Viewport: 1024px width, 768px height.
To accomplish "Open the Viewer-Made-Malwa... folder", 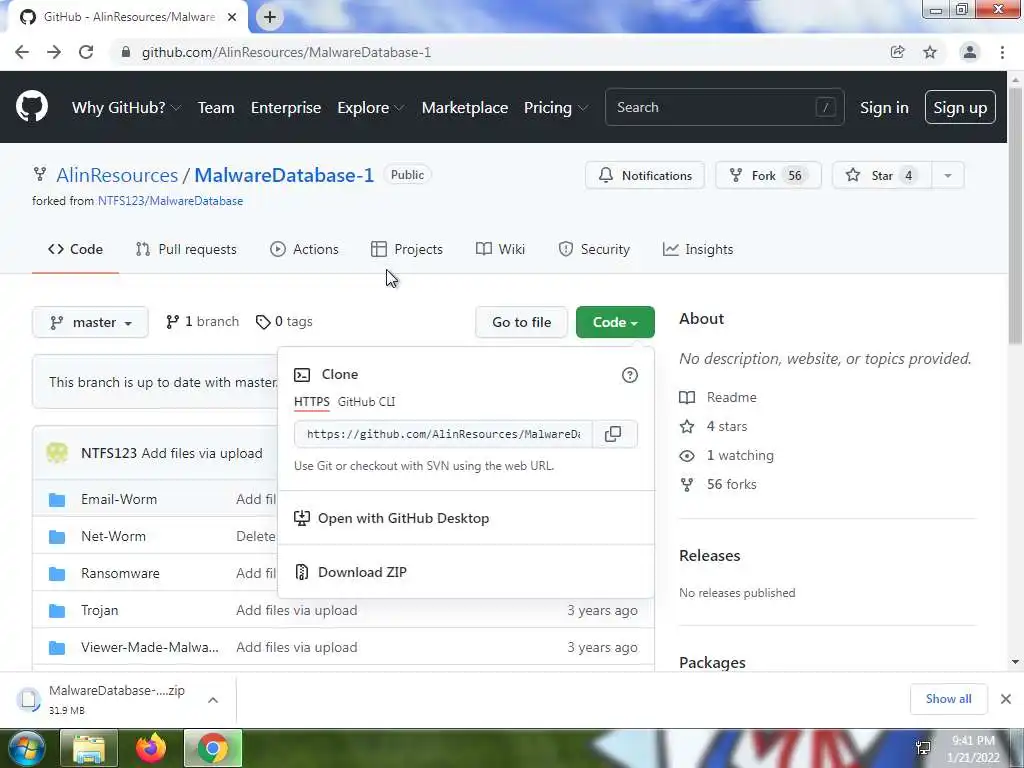I will click(150, 647).
